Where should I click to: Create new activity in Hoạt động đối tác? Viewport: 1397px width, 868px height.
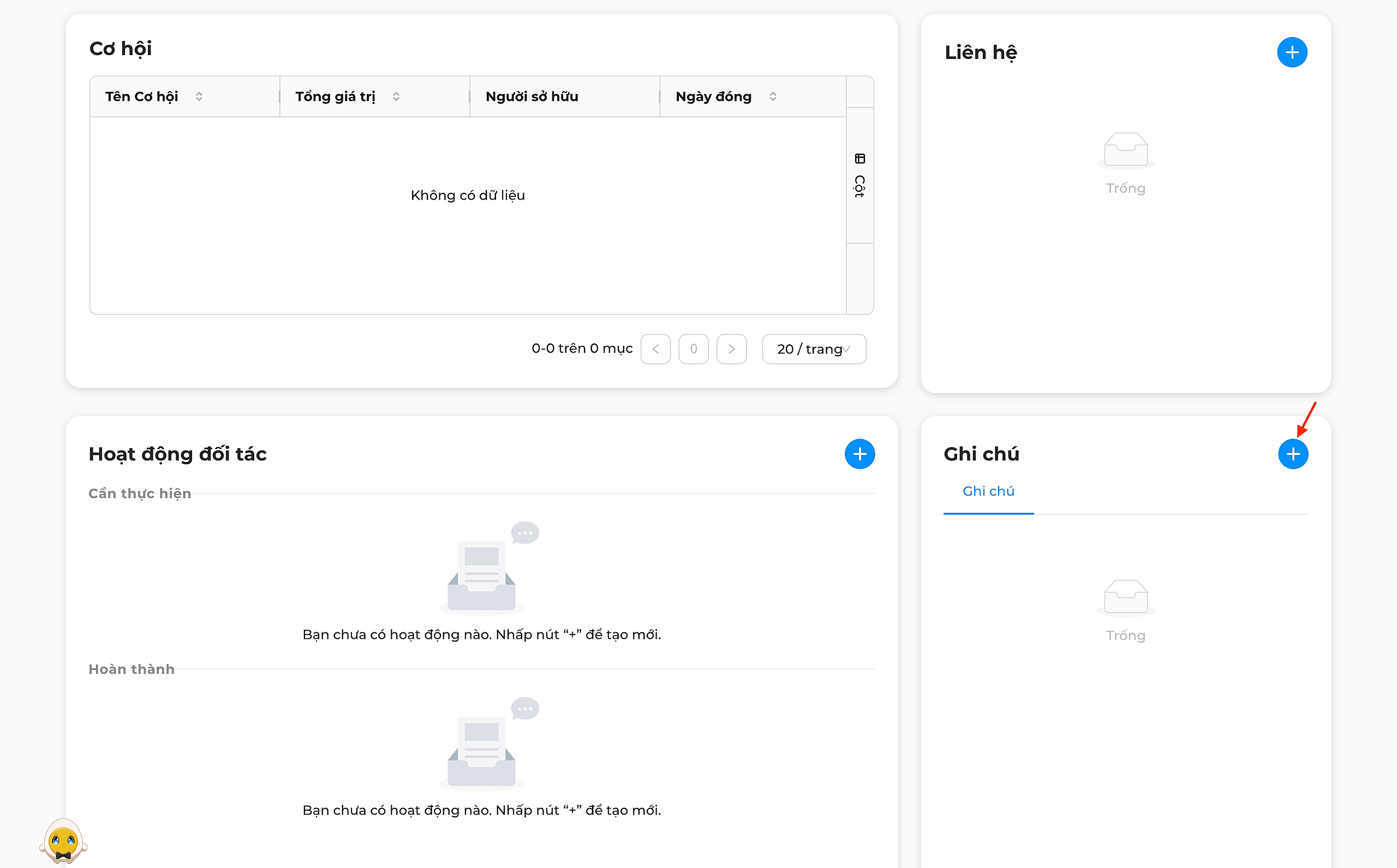tap(859, 454)
